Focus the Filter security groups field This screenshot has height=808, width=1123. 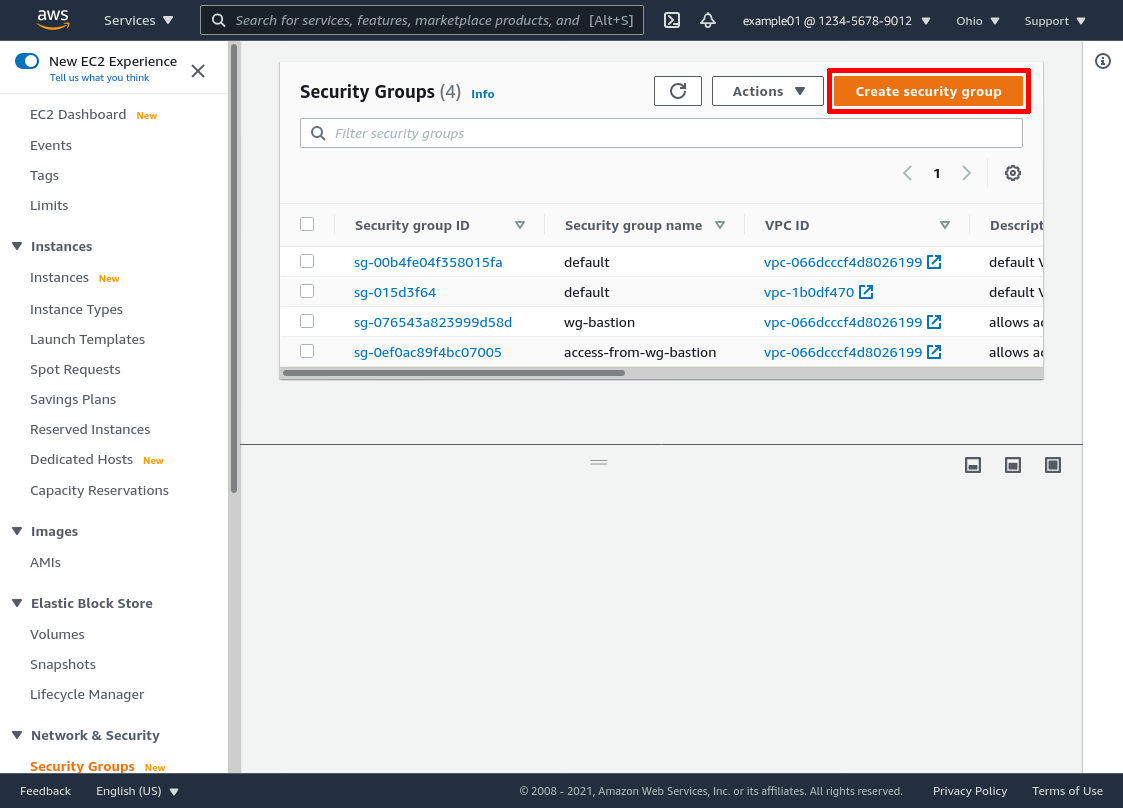(x=661, y=133)
